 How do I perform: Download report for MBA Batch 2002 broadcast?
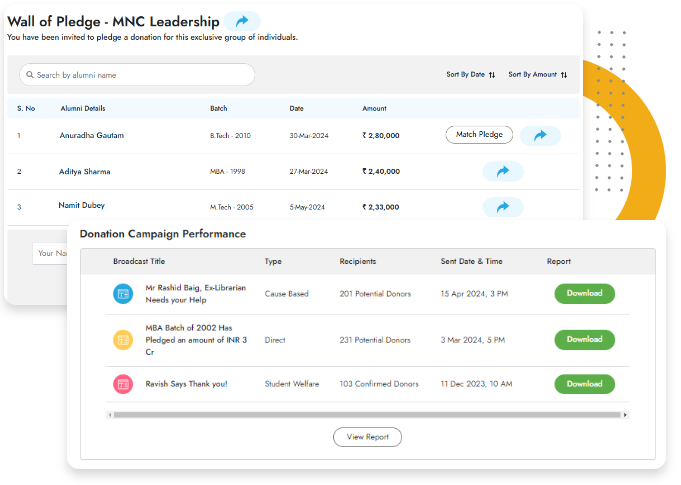coord(584,340)
